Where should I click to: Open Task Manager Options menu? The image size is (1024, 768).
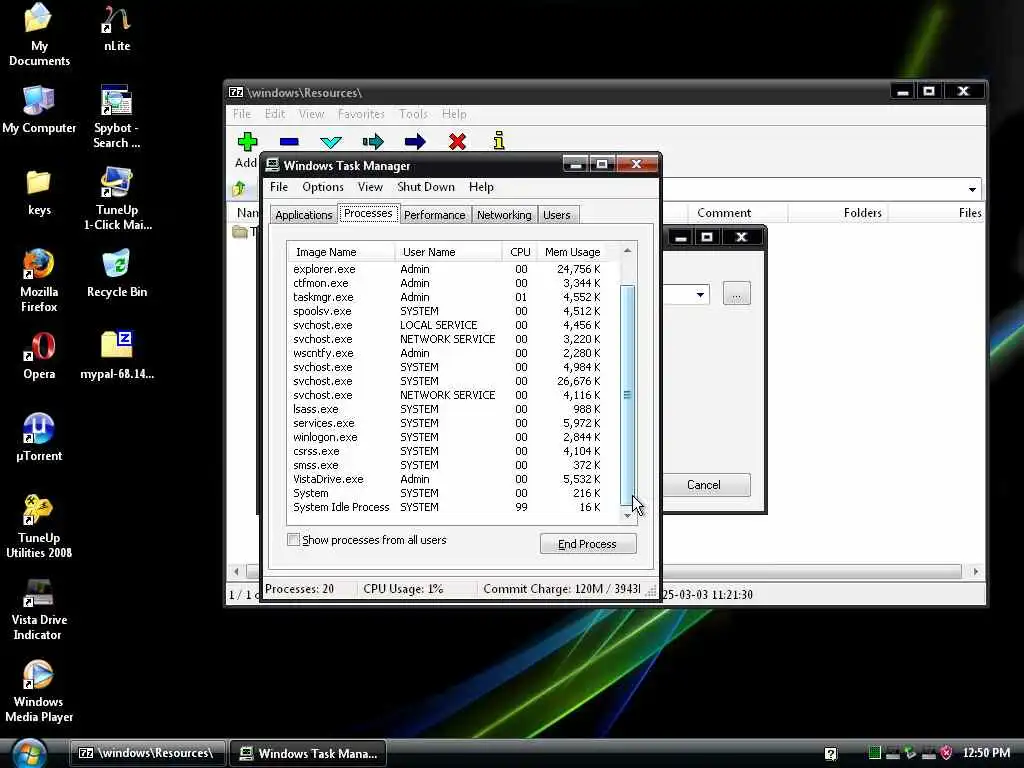tap(323, 187)
